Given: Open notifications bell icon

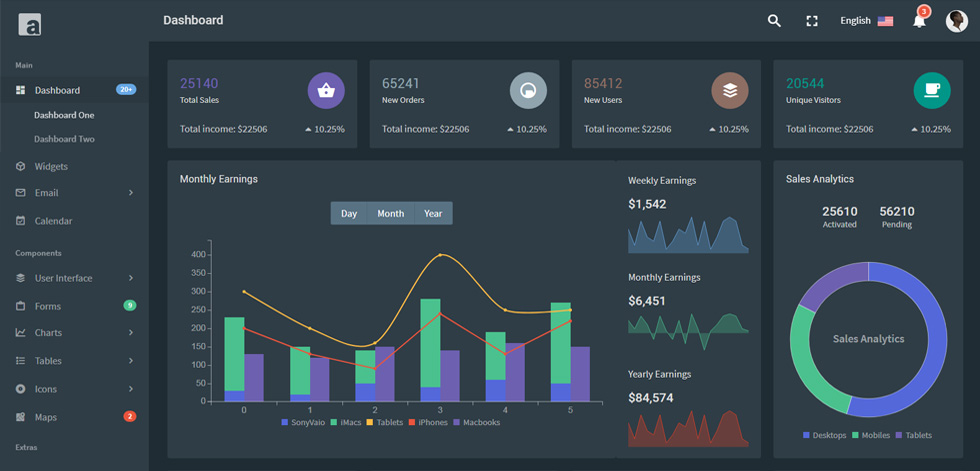Looking at the screenshot, I should (x=919, y=21).
